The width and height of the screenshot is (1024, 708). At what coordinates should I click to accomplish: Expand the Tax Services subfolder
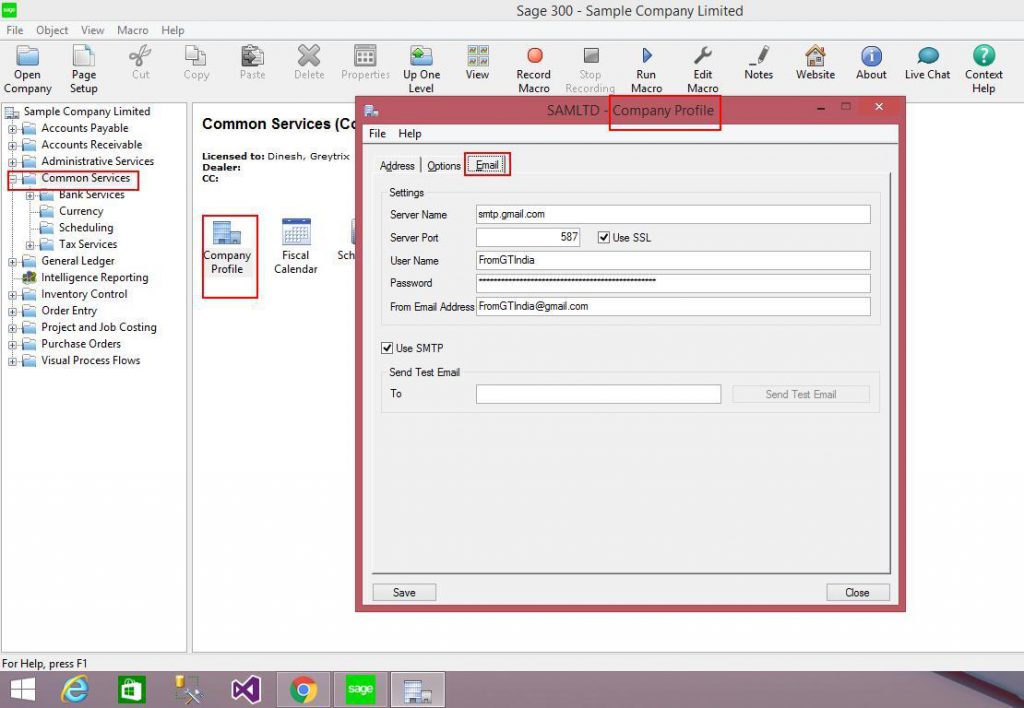30,245
